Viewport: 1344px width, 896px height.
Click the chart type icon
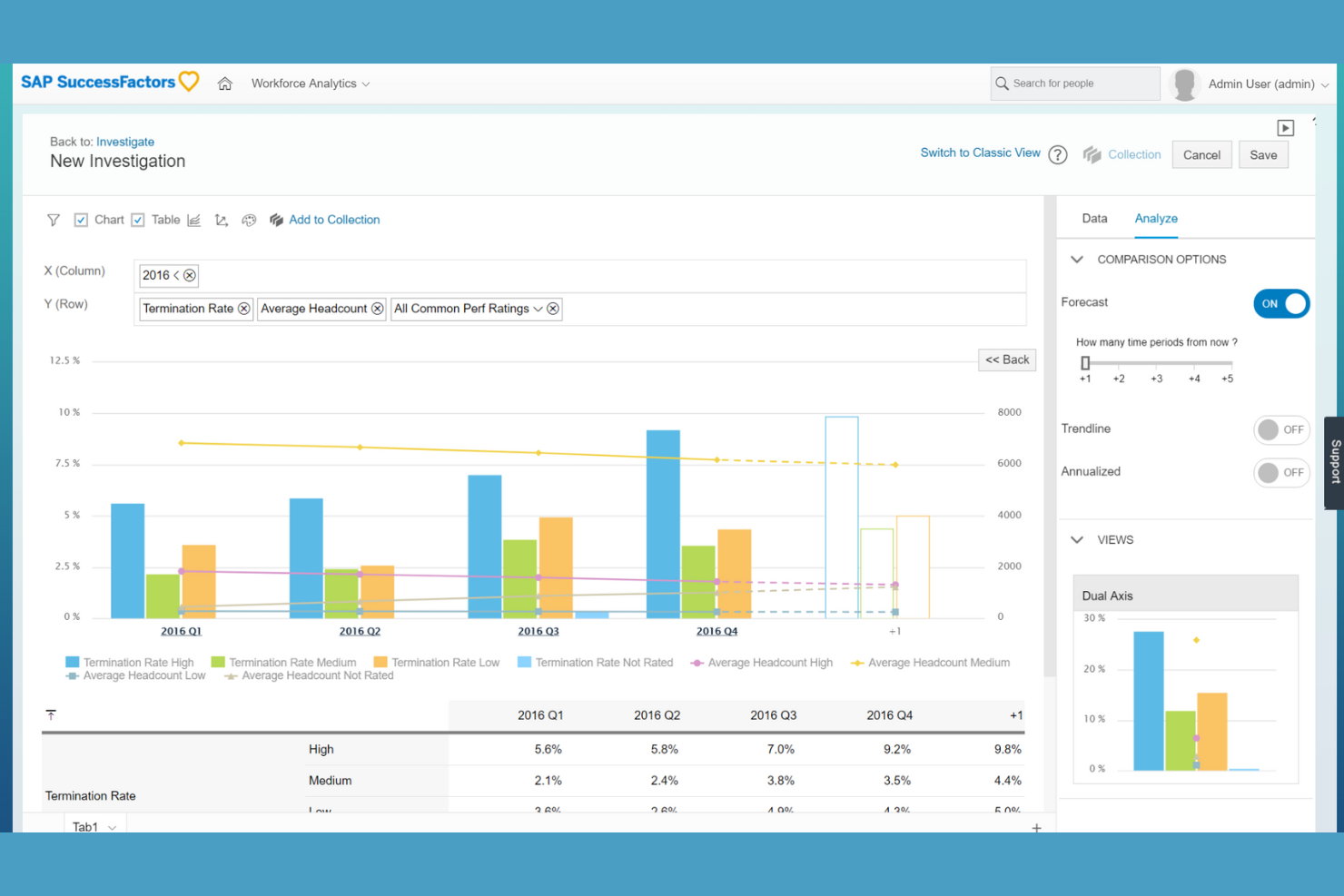coord(194,221)
